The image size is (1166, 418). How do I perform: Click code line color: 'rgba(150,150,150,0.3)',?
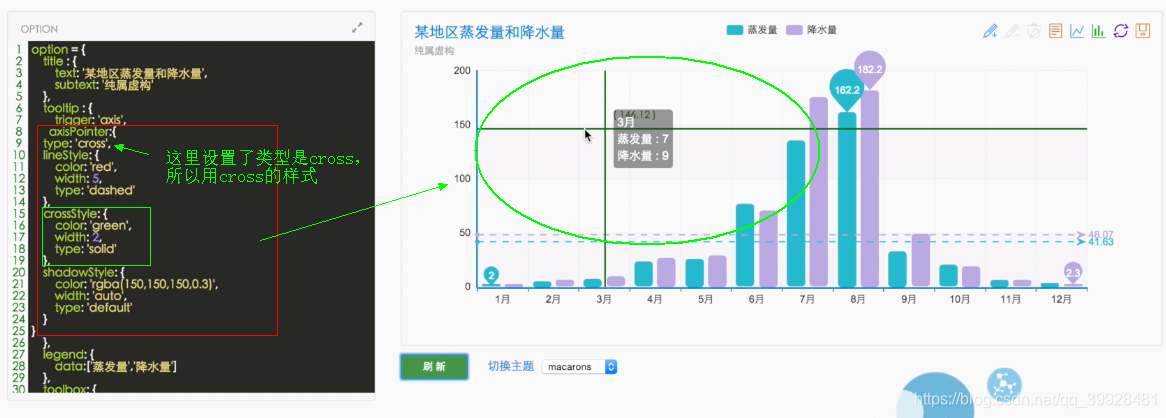tap(135, 283)
